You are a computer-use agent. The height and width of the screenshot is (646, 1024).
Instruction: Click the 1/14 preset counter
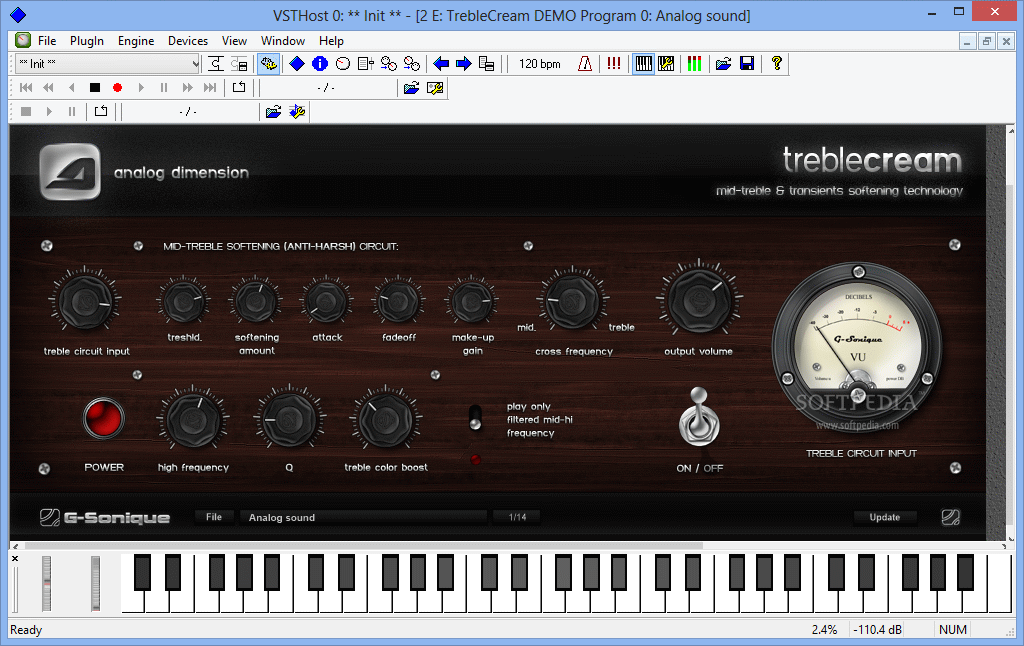tap(518, 517)
